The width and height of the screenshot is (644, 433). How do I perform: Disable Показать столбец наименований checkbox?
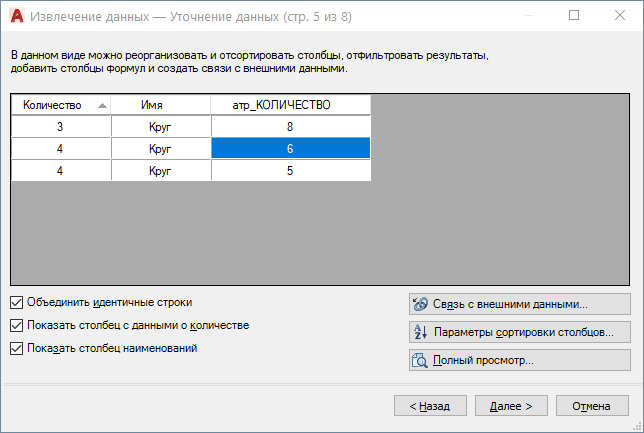pos(16,349)
